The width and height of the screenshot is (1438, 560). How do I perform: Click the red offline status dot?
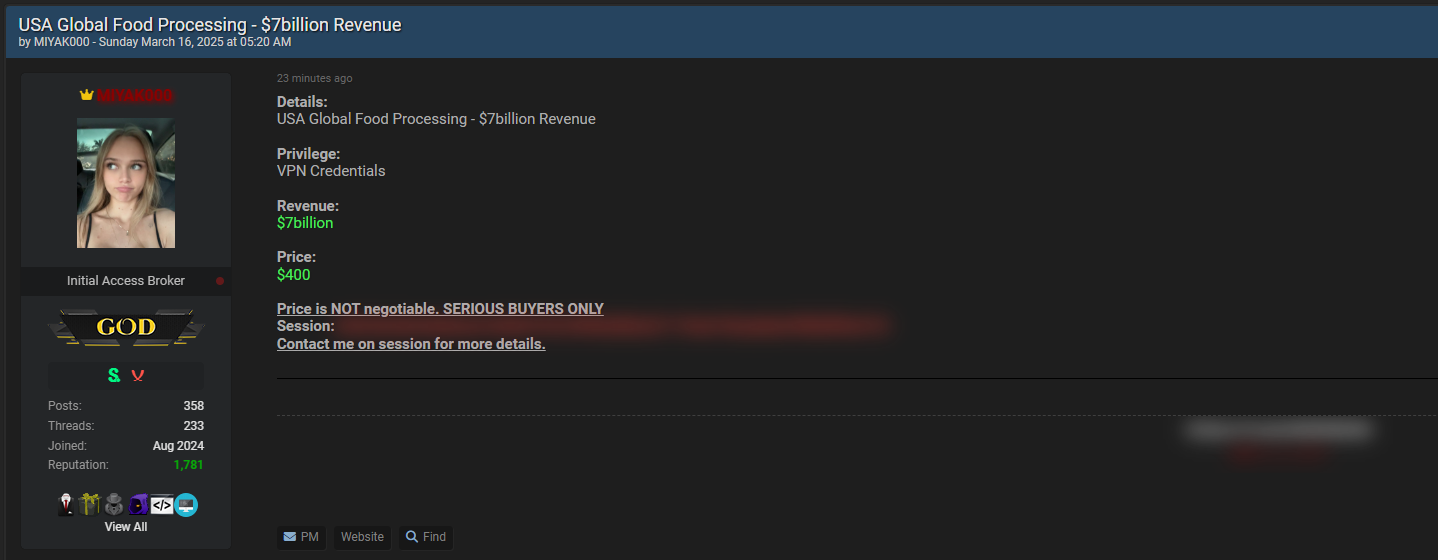pos(220,281)
